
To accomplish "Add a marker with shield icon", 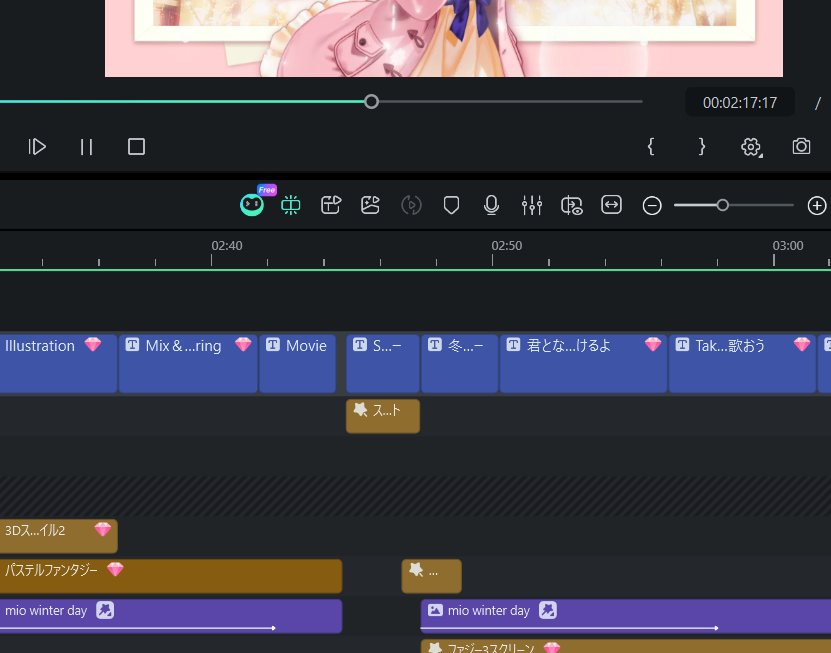I will point(452,205).
